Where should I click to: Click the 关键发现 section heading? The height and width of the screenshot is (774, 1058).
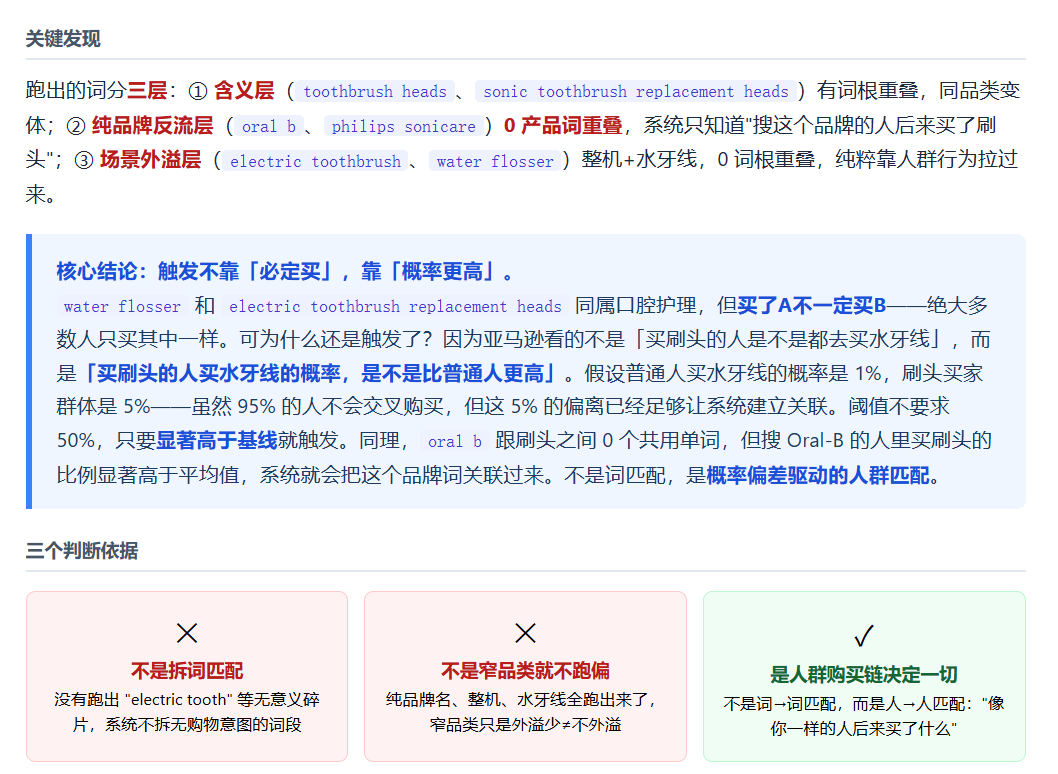[x=63, y=38]
